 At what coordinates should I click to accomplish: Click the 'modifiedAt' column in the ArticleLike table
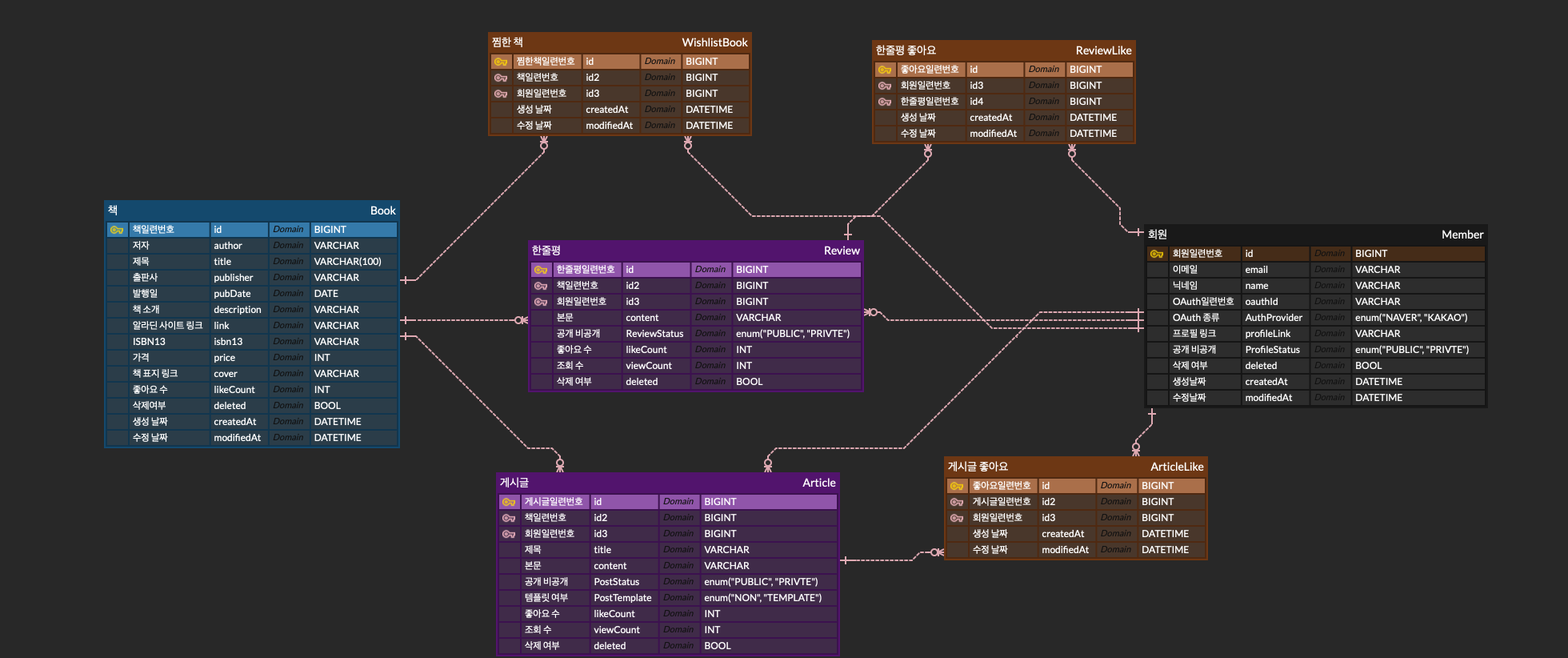point(1067,550)
